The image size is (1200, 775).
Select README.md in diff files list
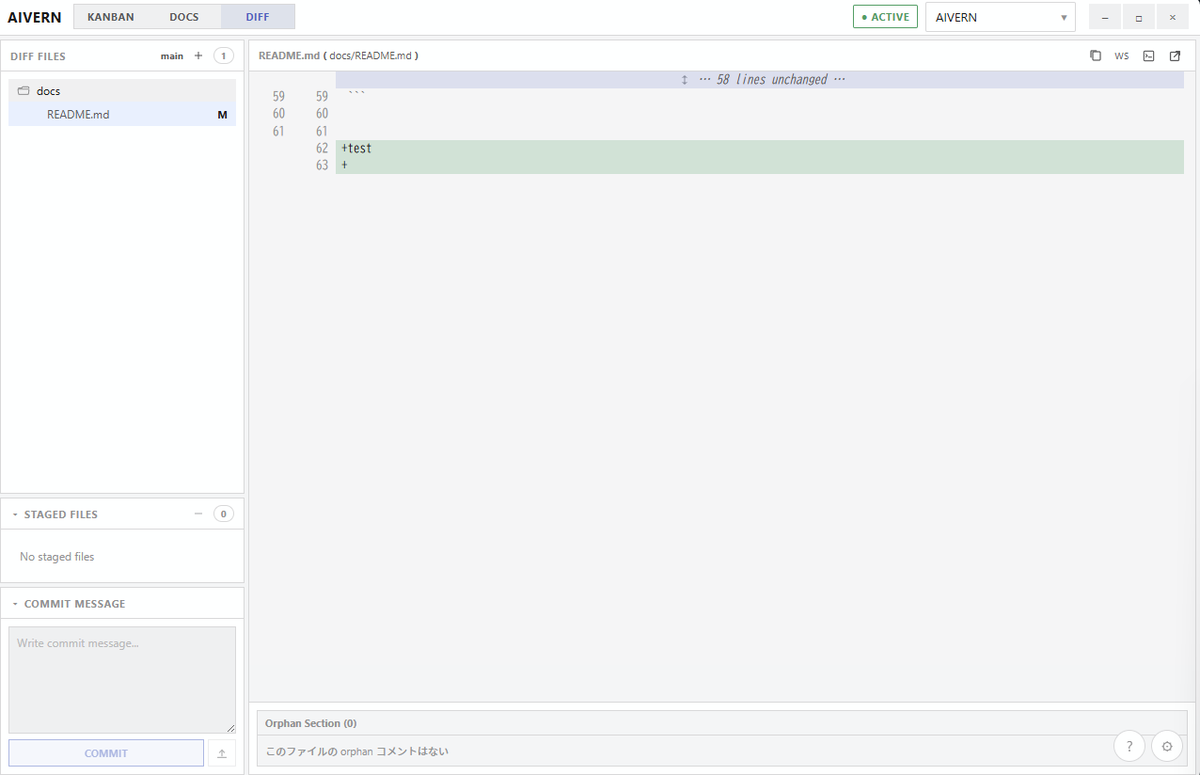122,114
